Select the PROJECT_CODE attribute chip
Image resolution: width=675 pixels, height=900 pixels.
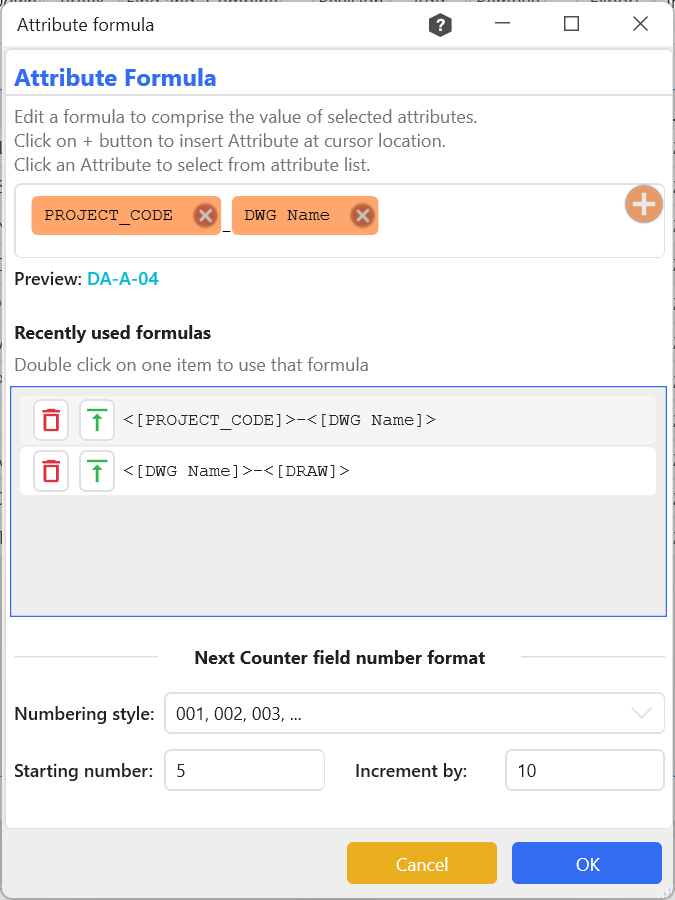109,216
